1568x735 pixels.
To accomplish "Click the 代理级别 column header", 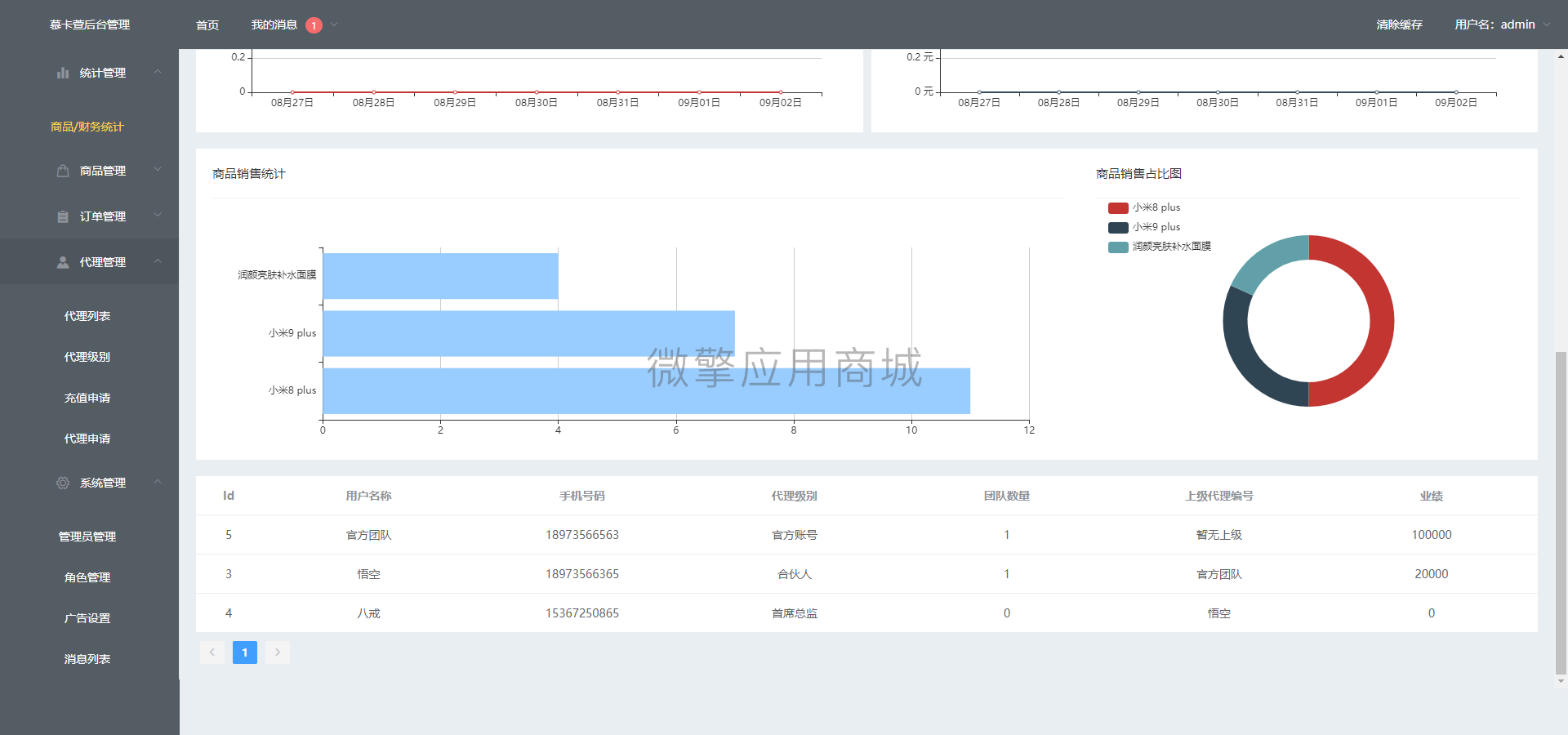I will (x=795, y=496).
